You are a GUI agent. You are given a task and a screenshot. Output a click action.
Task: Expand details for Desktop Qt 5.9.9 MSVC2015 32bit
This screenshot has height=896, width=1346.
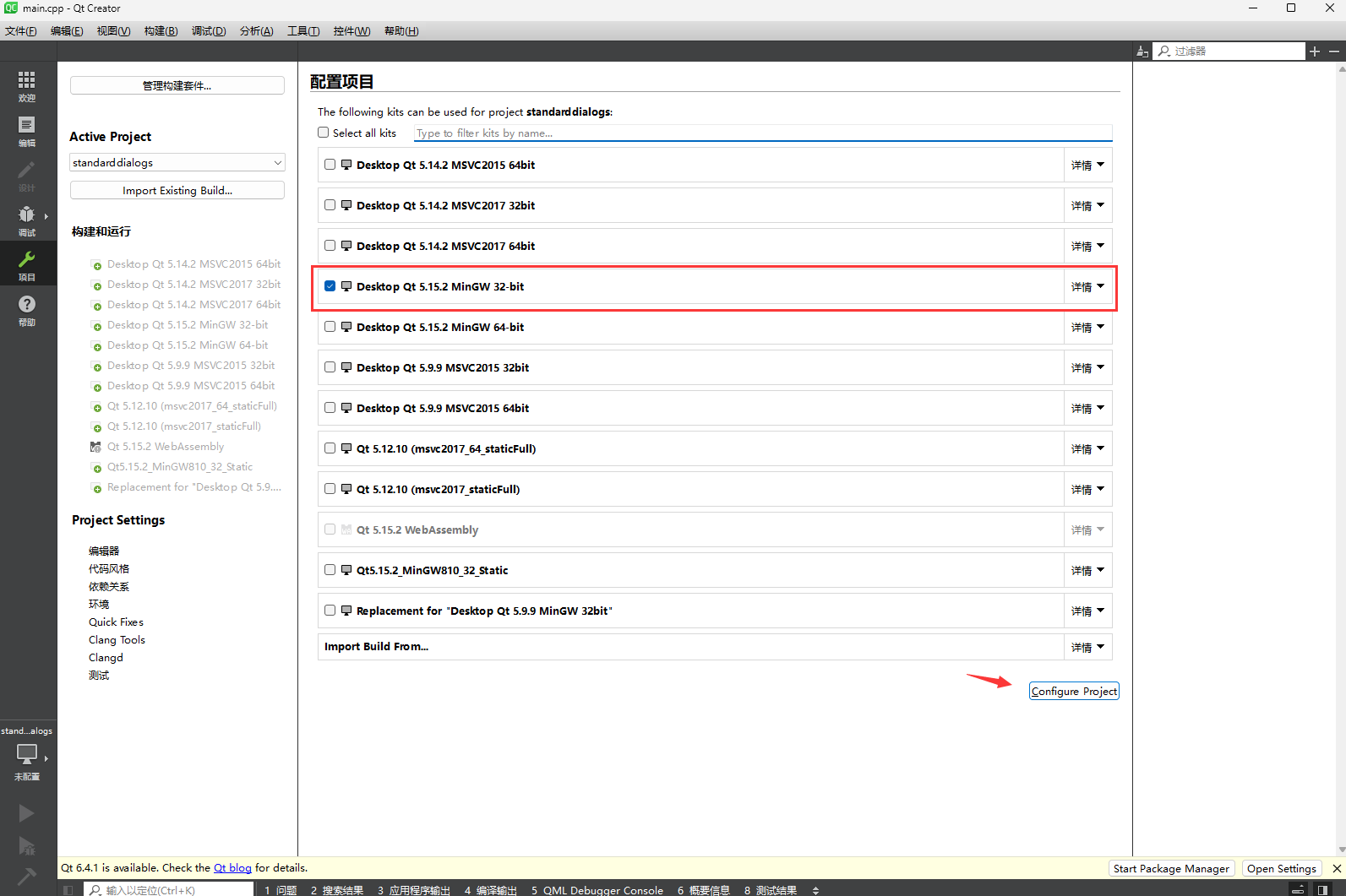click(x=1087, y=367)
